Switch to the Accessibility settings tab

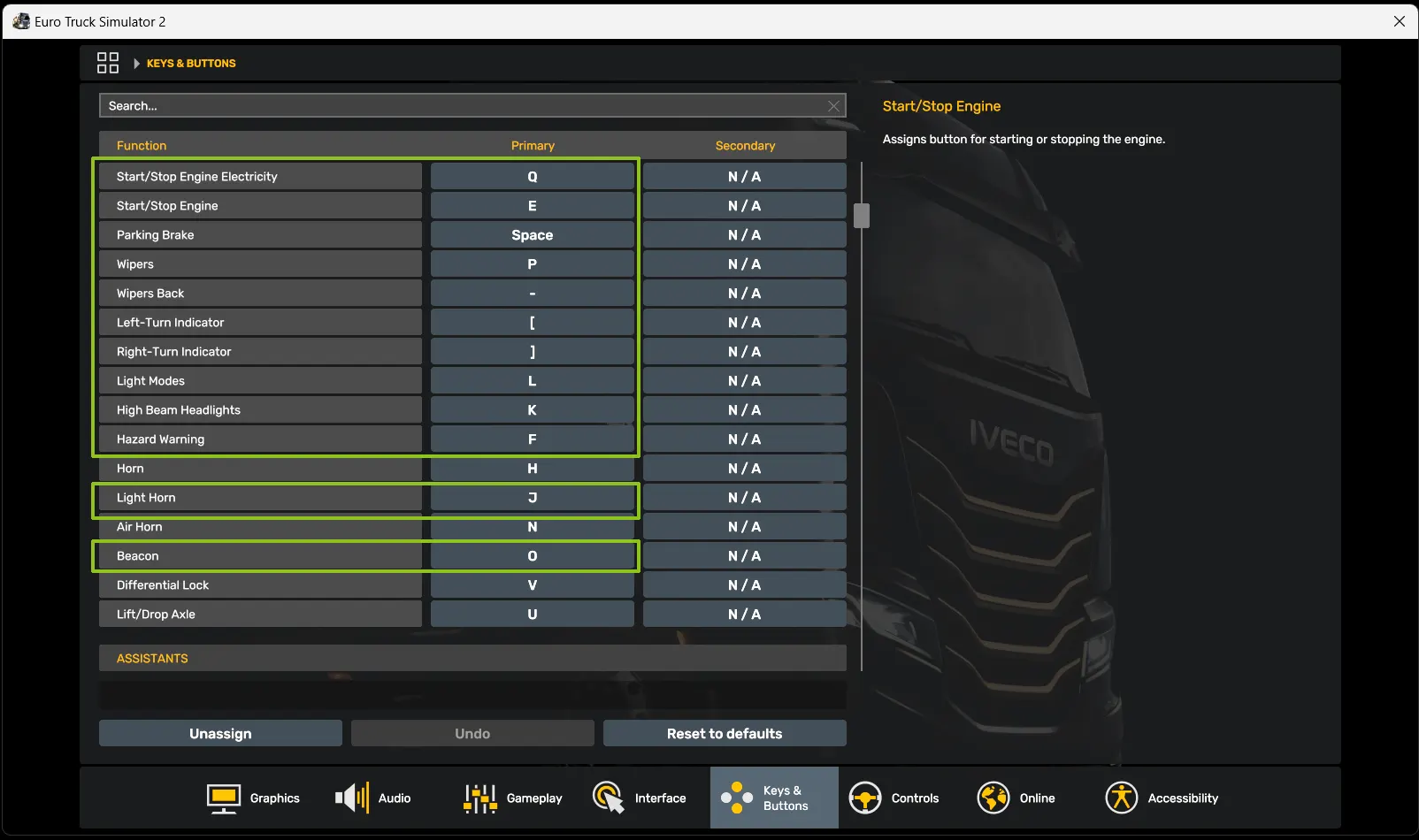[1162, 798]
